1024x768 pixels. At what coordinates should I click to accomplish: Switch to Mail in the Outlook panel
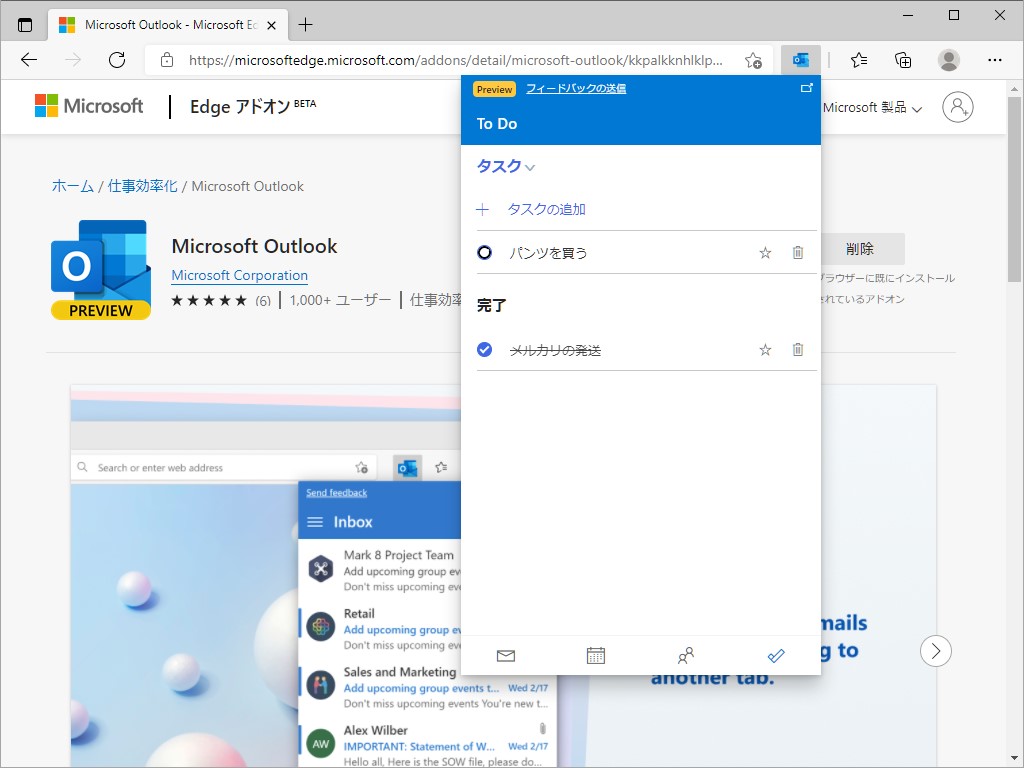[x=505, y=656]
